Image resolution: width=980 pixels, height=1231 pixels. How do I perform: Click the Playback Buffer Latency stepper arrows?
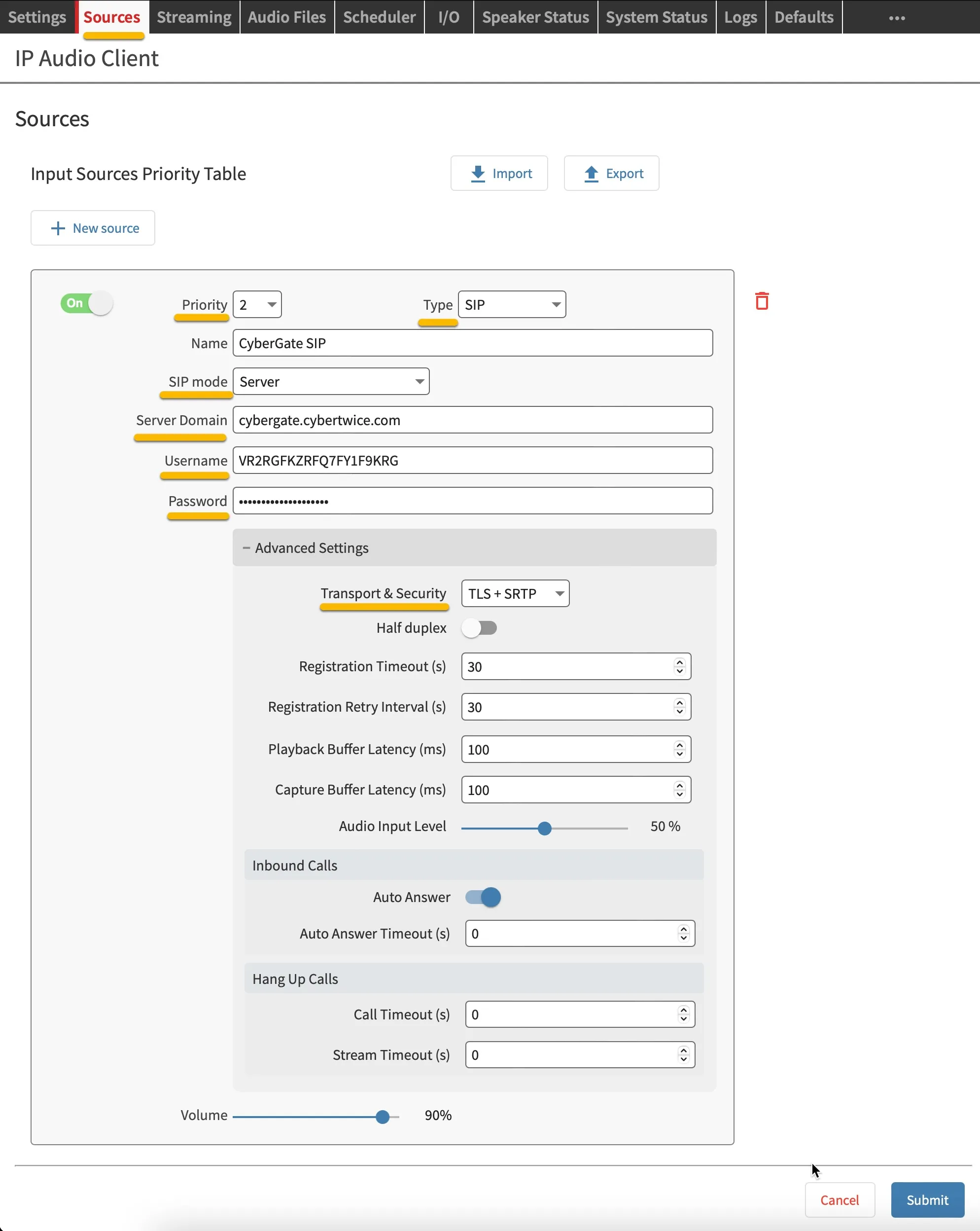679,749
